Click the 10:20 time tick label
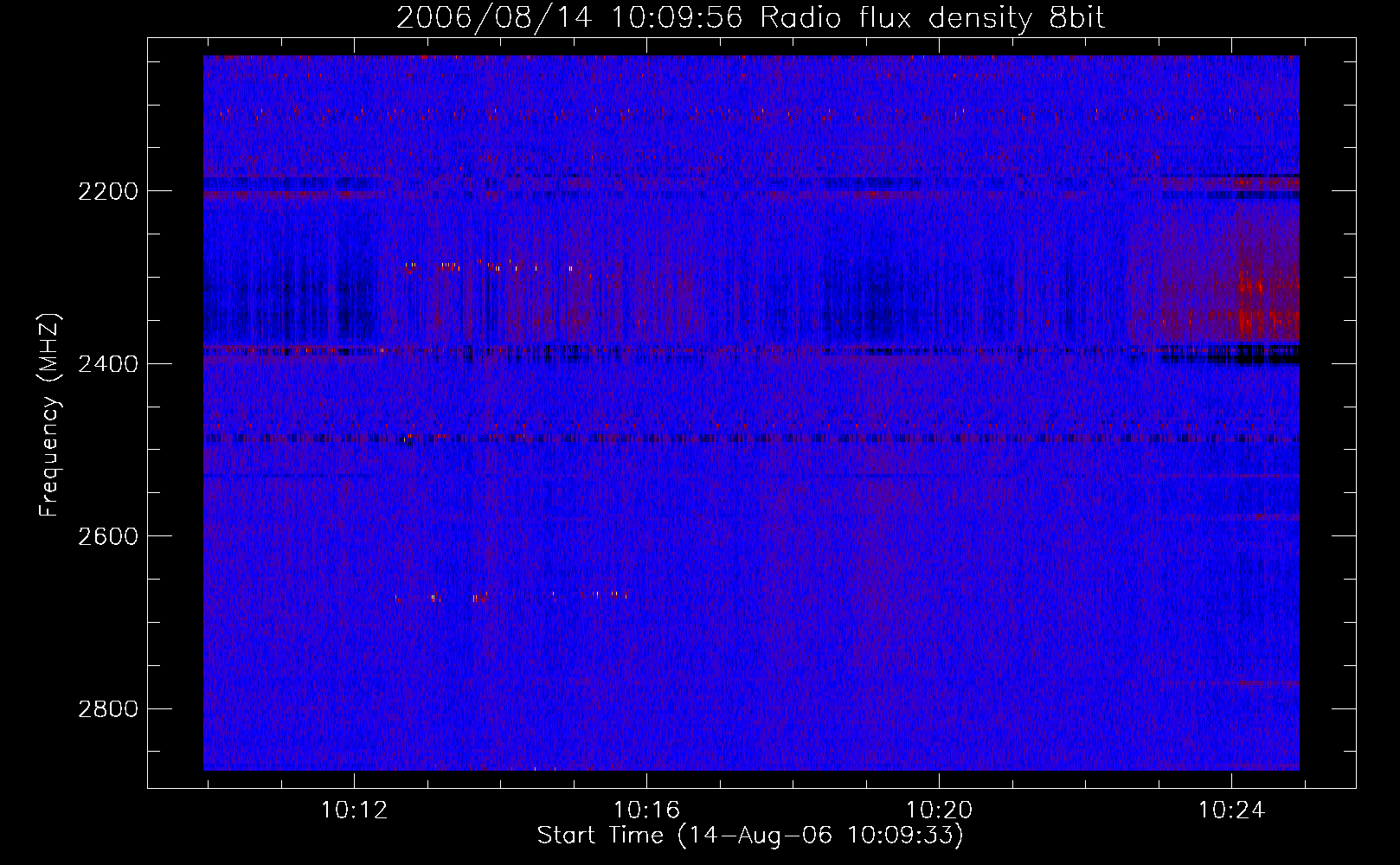The height and width of the screenshot is (865, 1400). click(x=939, y=811)
